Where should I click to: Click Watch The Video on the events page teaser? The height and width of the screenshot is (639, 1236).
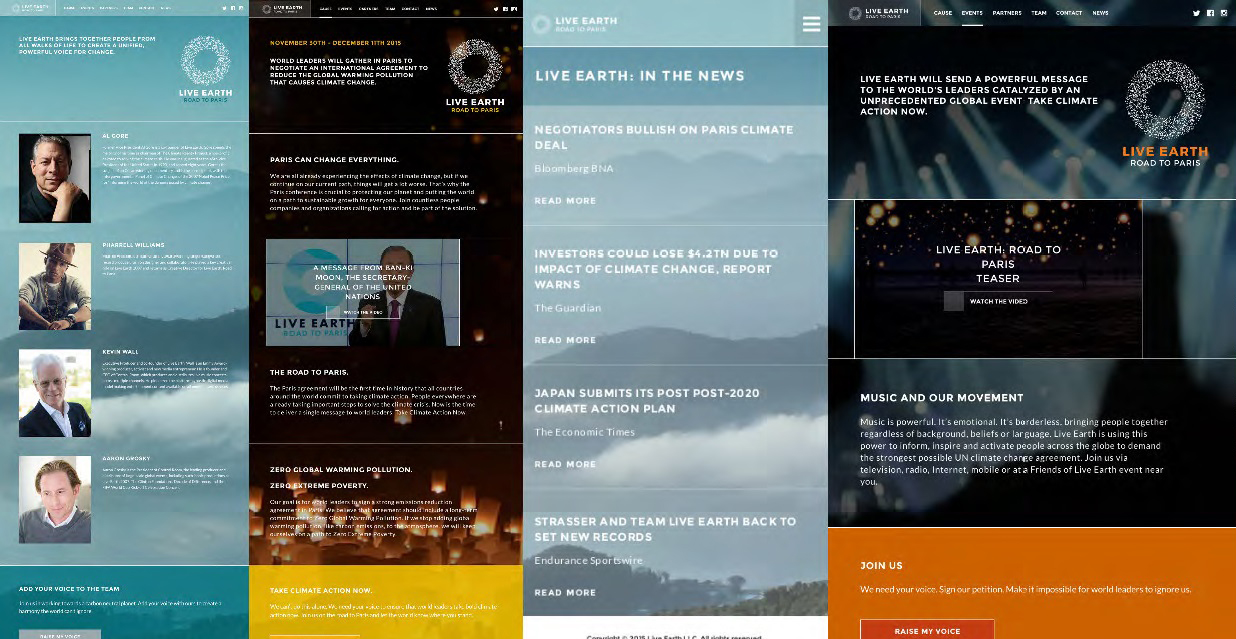pyautogui.click(x=998, y=301)
